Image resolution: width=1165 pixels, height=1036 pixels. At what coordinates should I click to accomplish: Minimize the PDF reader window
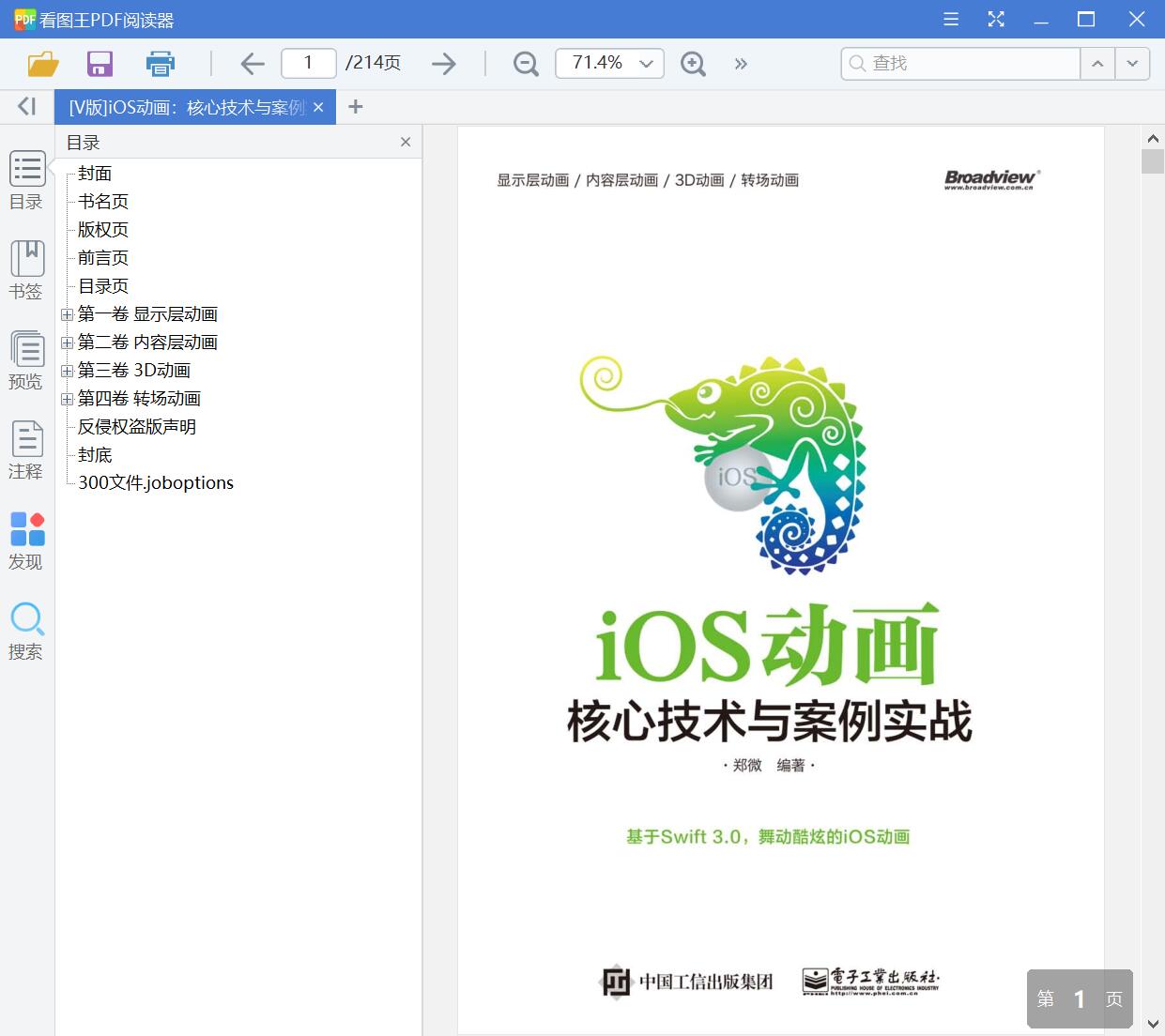click(1041, 19)
